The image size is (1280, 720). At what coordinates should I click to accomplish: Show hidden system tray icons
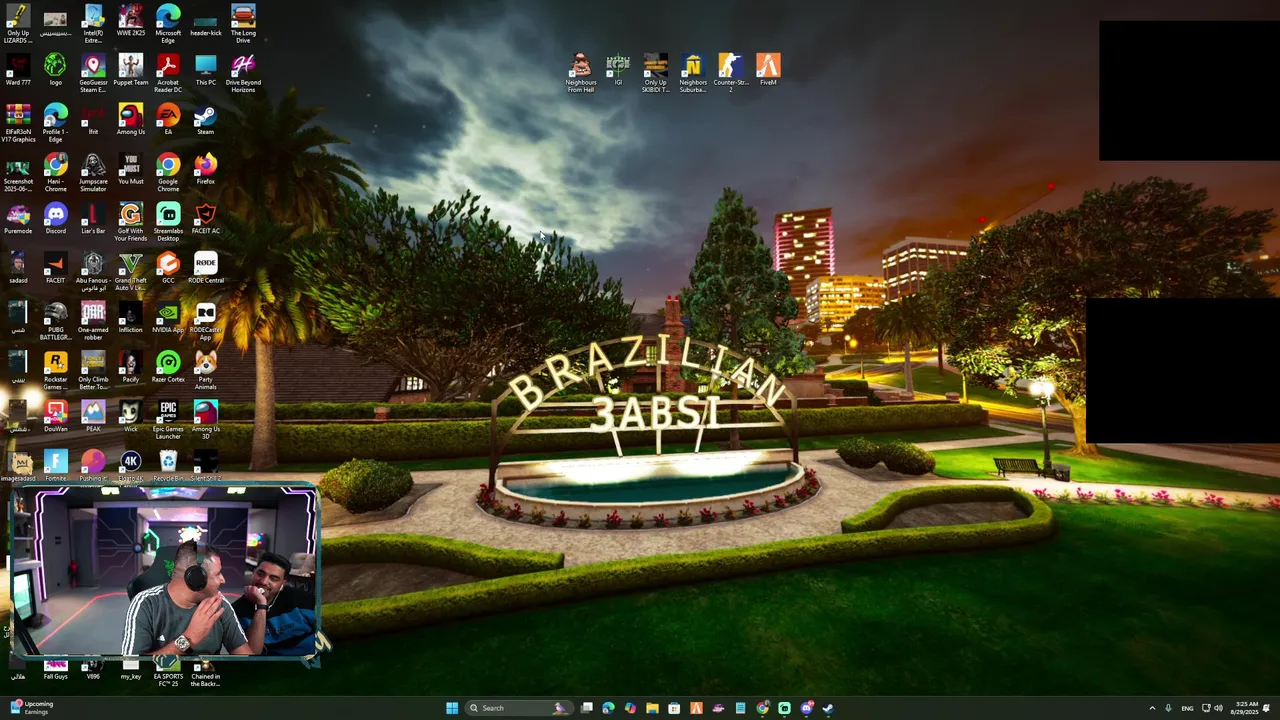(1152, 708)
